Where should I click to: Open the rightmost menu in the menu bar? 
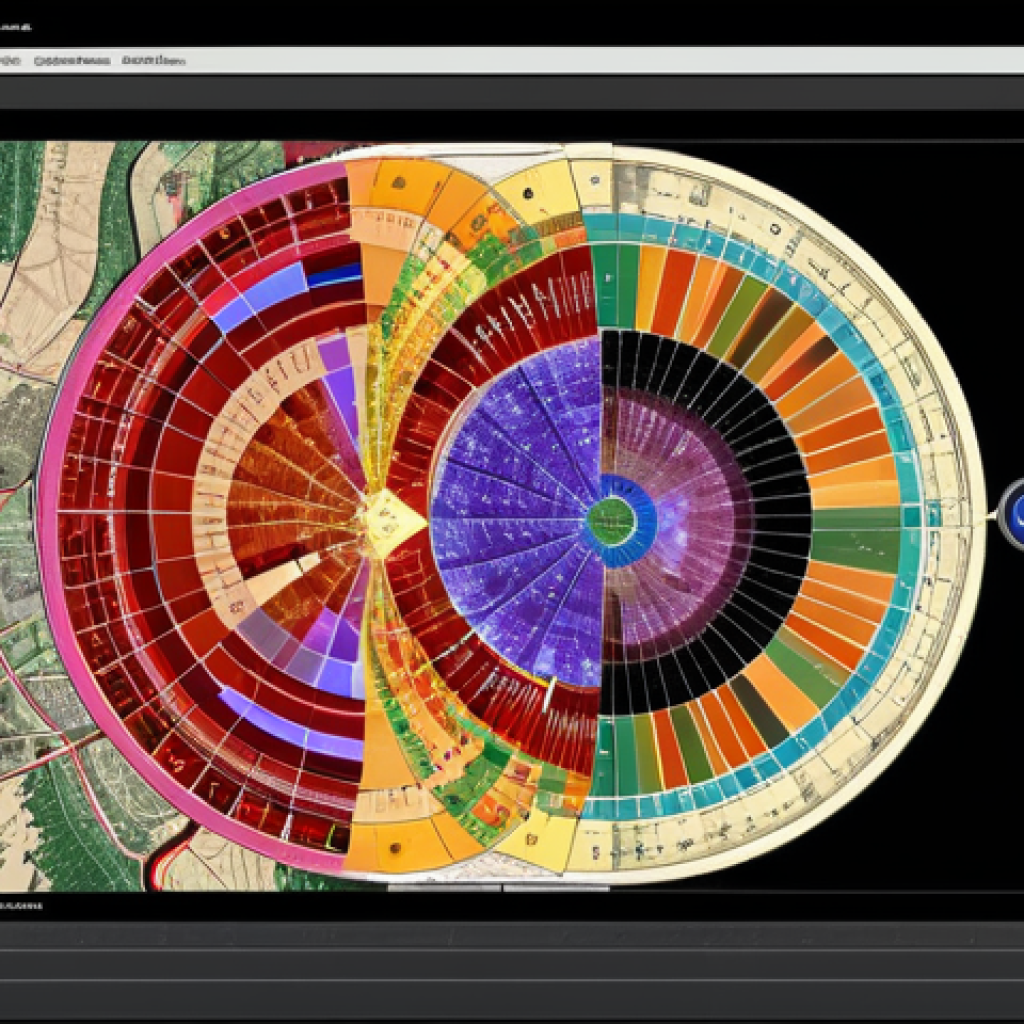(153, 61)
